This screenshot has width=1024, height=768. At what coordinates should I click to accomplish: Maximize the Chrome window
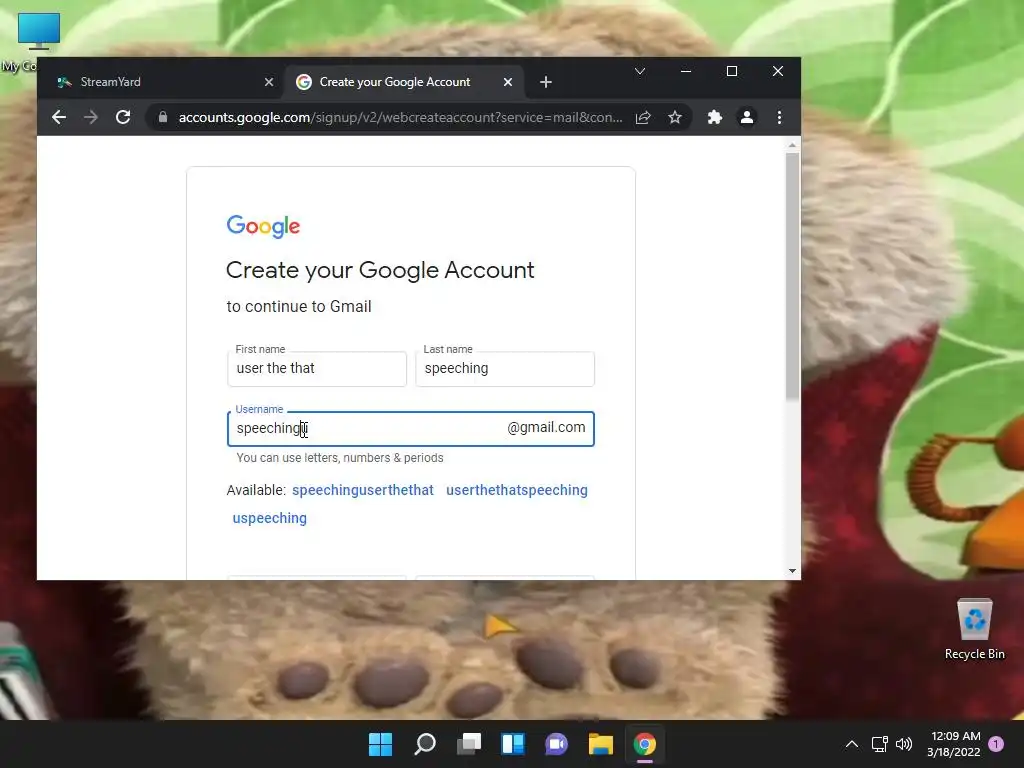(x=732, y=71)
